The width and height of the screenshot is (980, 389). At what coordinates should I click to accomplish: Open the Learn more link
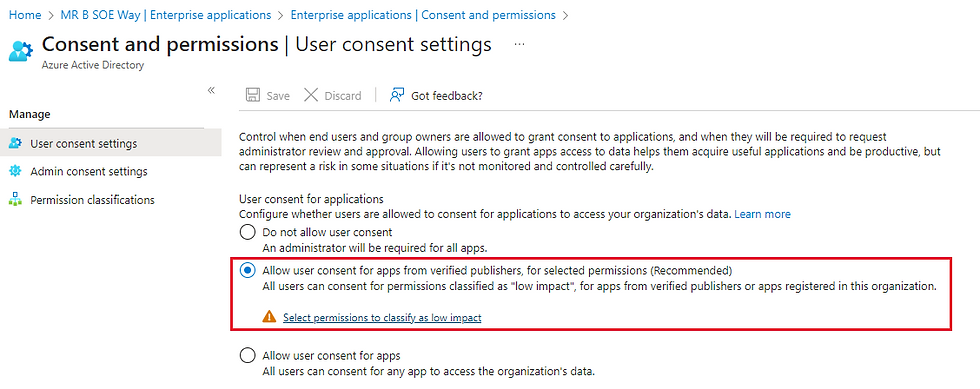(x=762, y=215)
